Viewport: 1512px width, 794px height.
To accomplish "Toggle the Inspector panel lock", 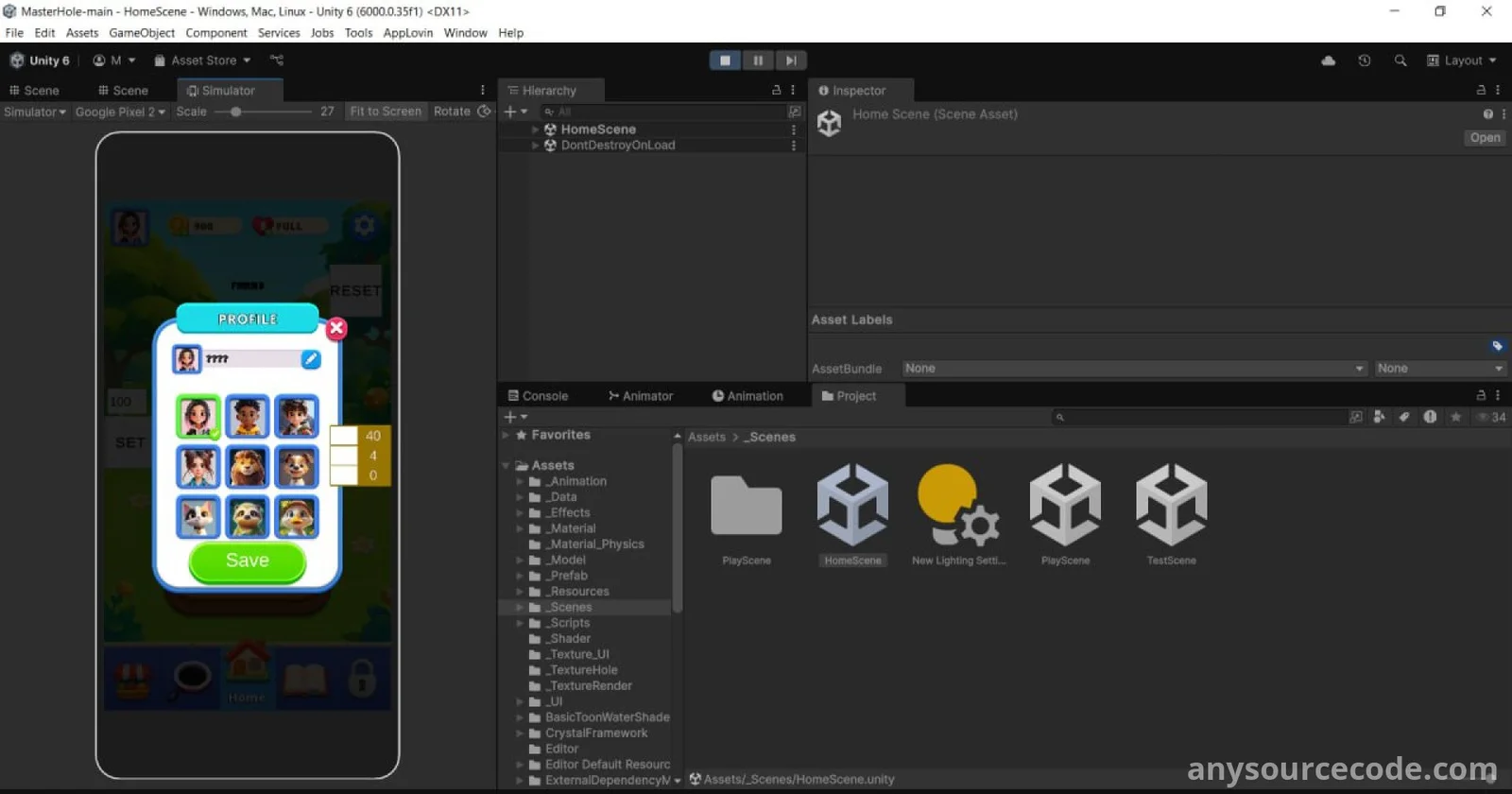I will click(1481, 91).
